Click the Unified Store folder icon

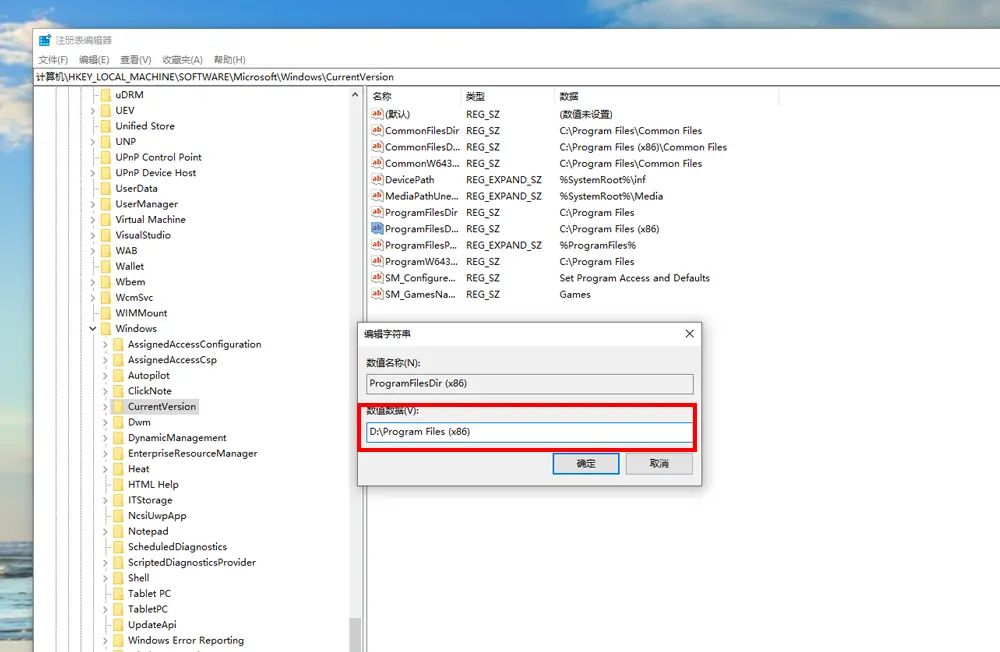click(106, 126)
